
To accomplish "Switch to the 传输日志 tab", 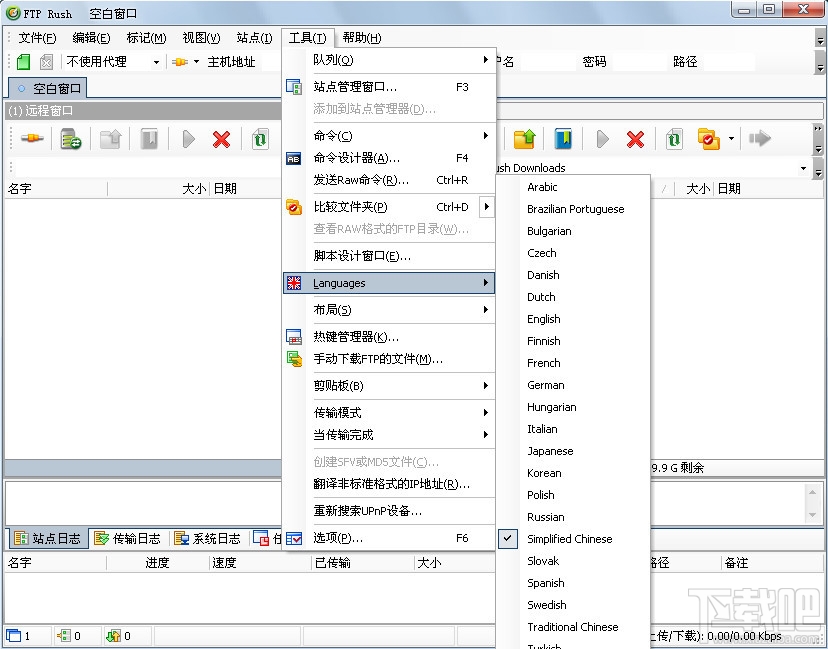I will [127, 538].
